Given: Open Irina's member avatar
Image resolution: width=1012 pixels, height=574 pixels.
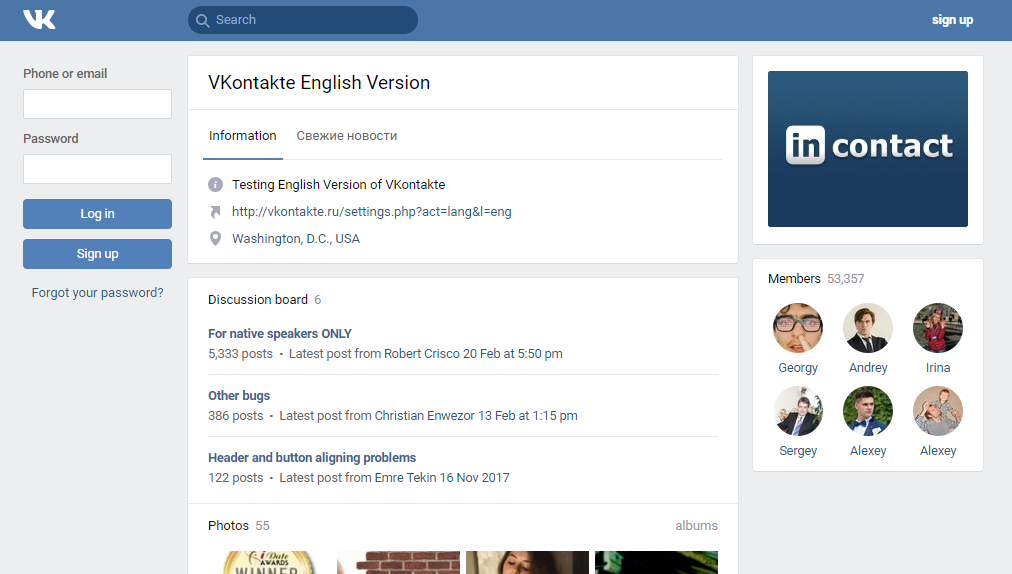Looking at the screenshot, I should [938, 328].
